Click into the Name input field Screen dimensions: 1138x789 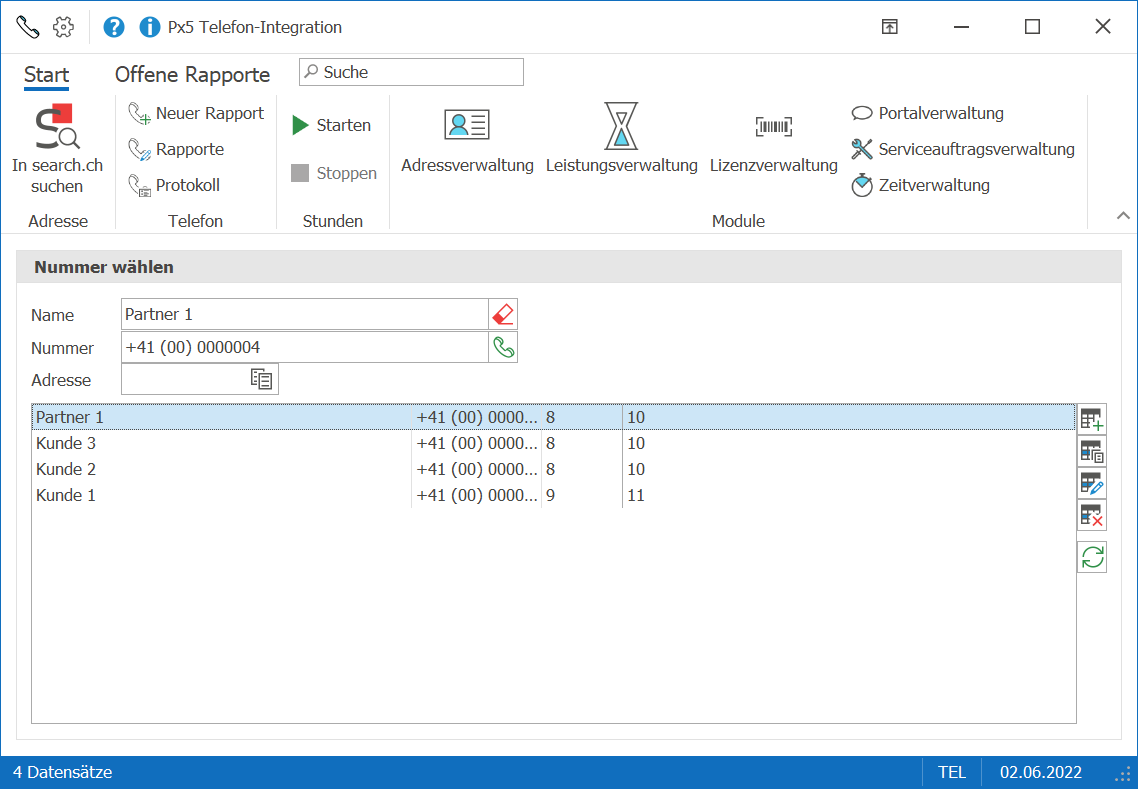tap(305, 314)
